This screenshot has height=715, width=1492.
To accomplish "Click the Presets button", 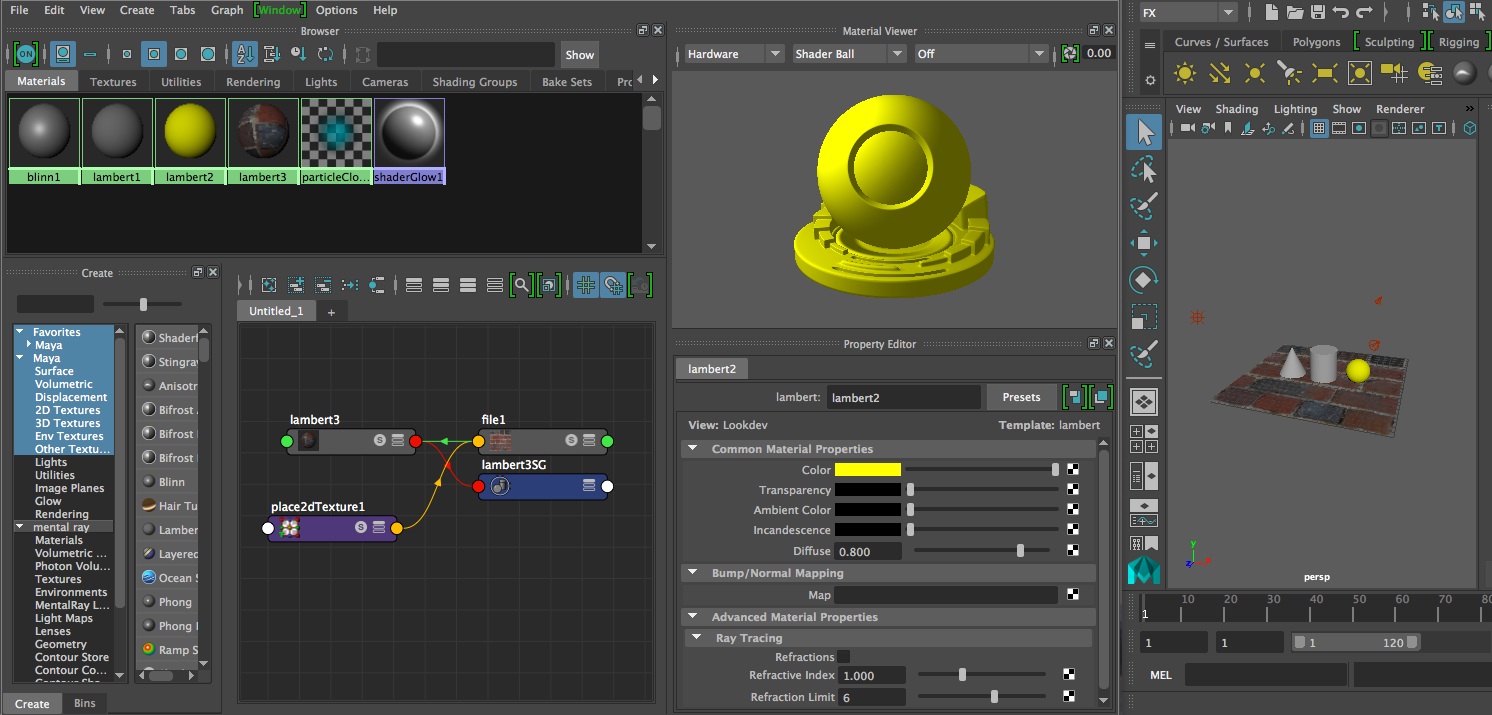I will click(x=1021, y=397).
